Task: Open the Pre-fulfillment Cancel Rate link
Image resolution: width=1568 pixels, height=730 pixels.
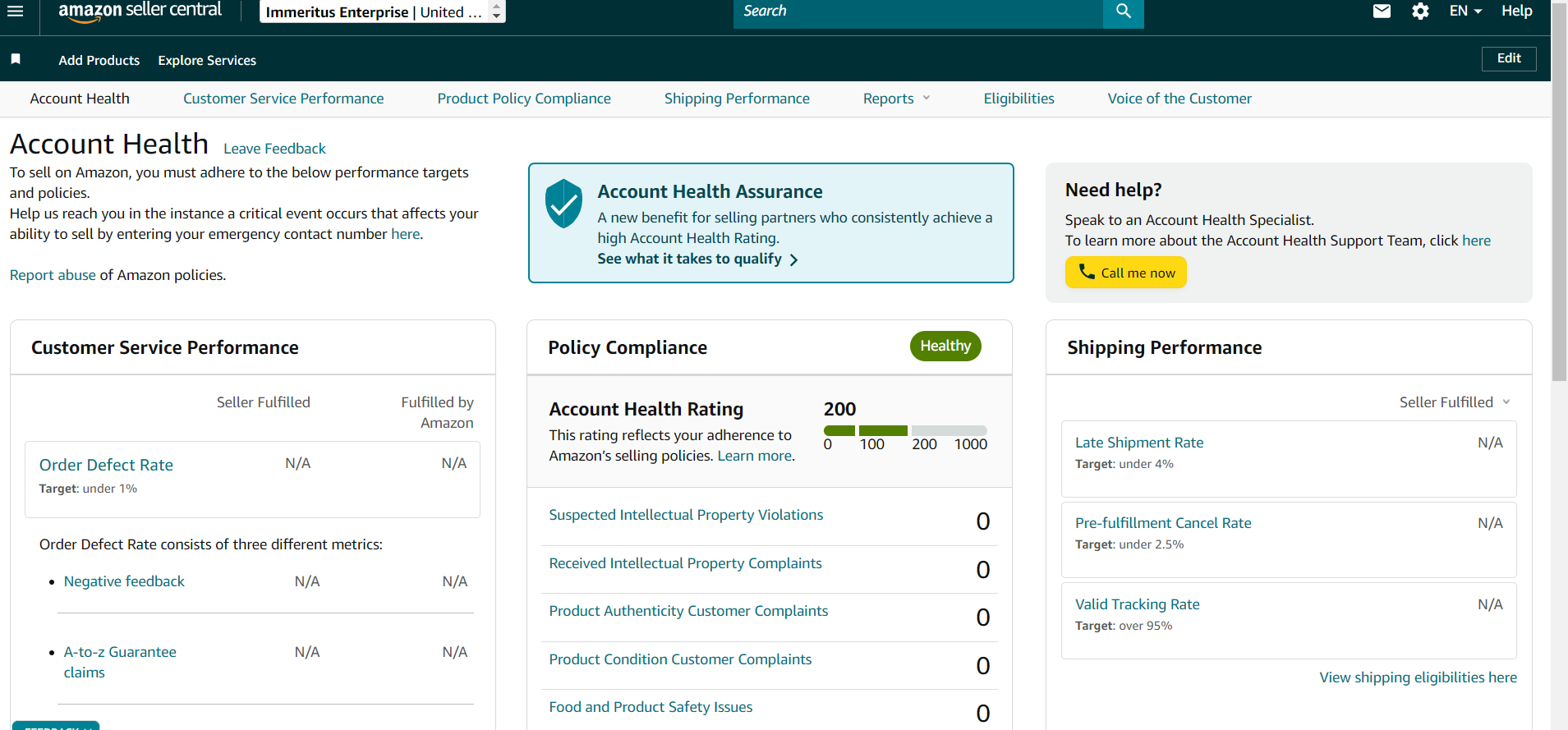Action: (1163, 523)
